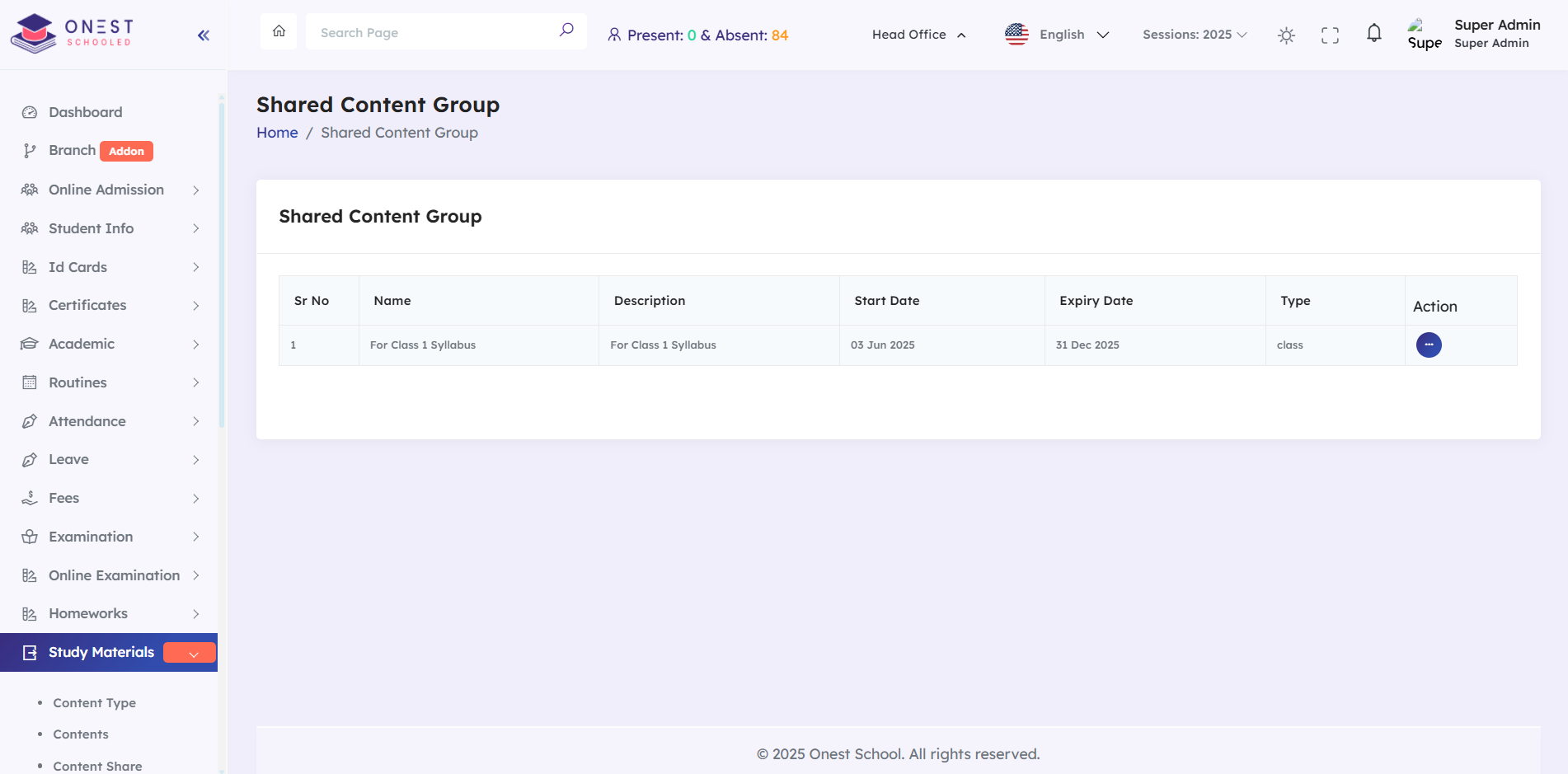This screenshot has width=1568, height=774.
Task: Collapse the left sidebar using the double-arrow icon
Action: click(203, 34)
